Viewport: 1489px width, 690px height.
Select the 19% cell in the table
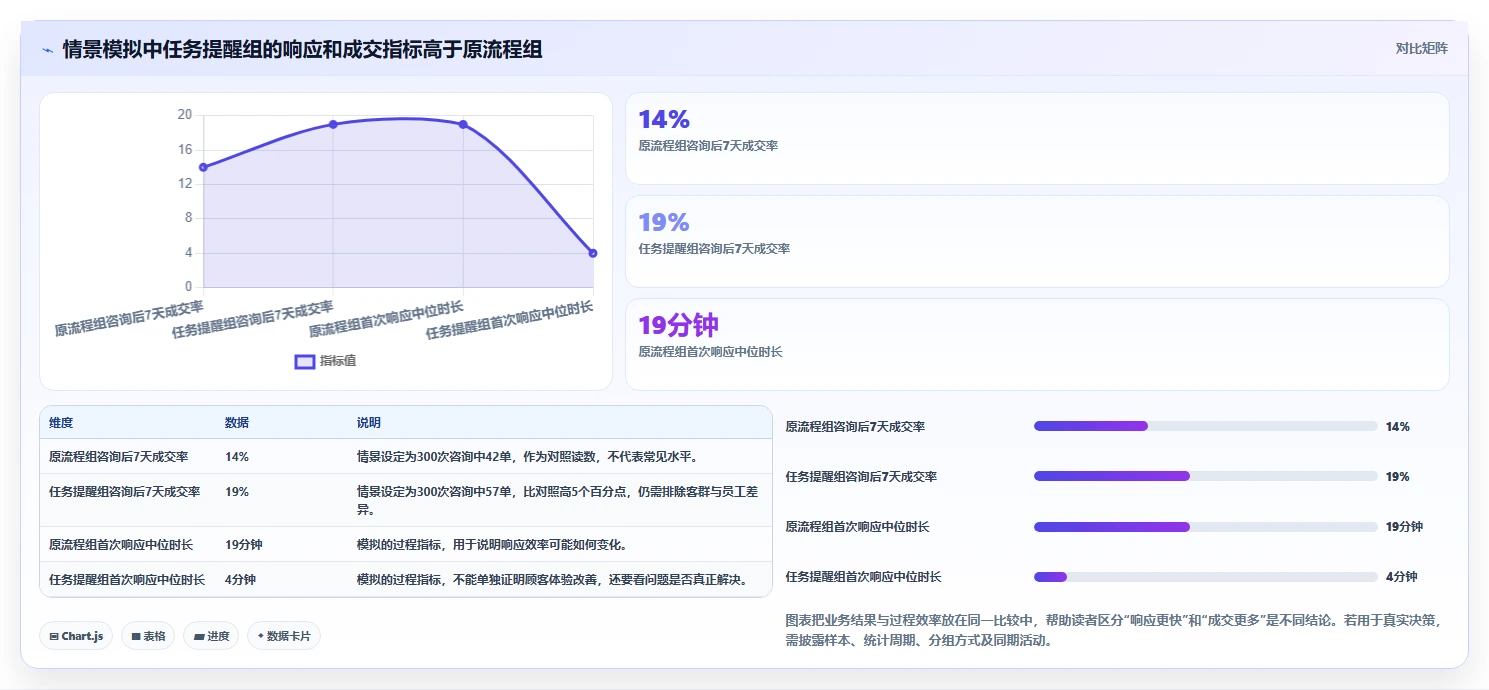coord(237,492)
